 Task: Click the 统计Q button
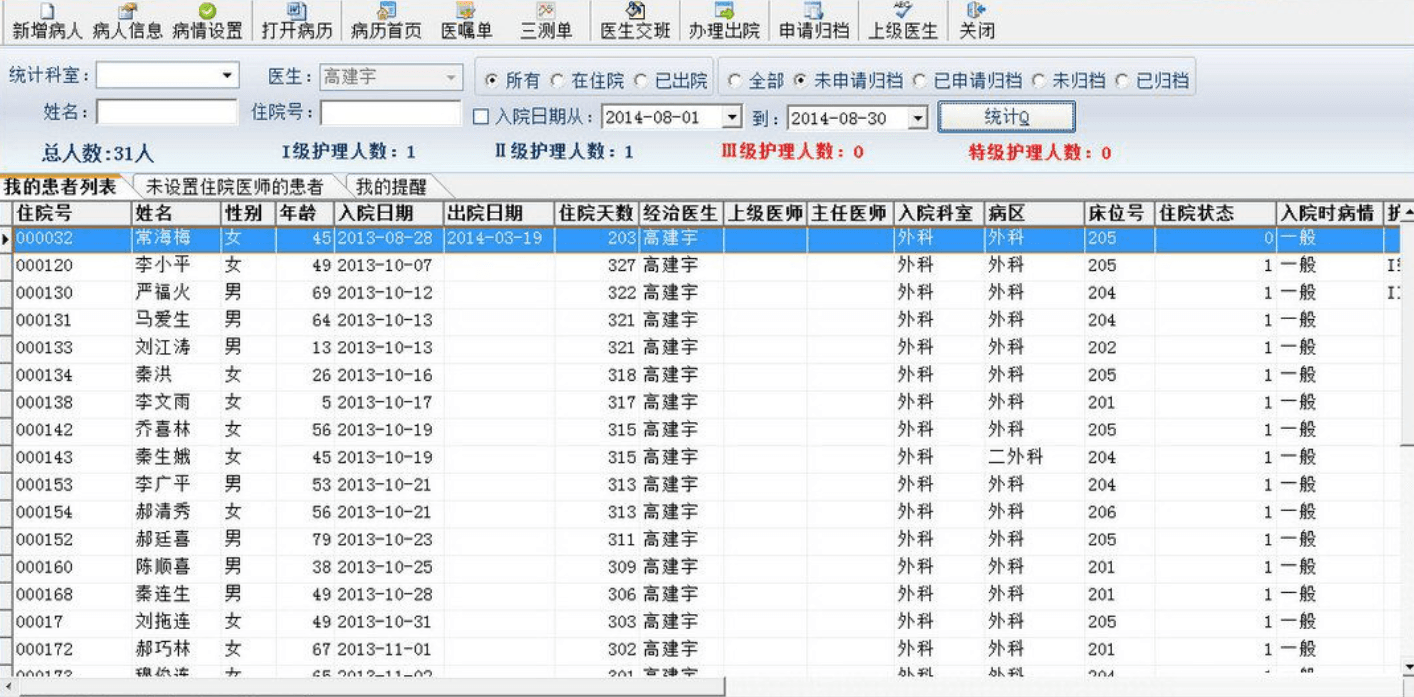pos(1007,117)
